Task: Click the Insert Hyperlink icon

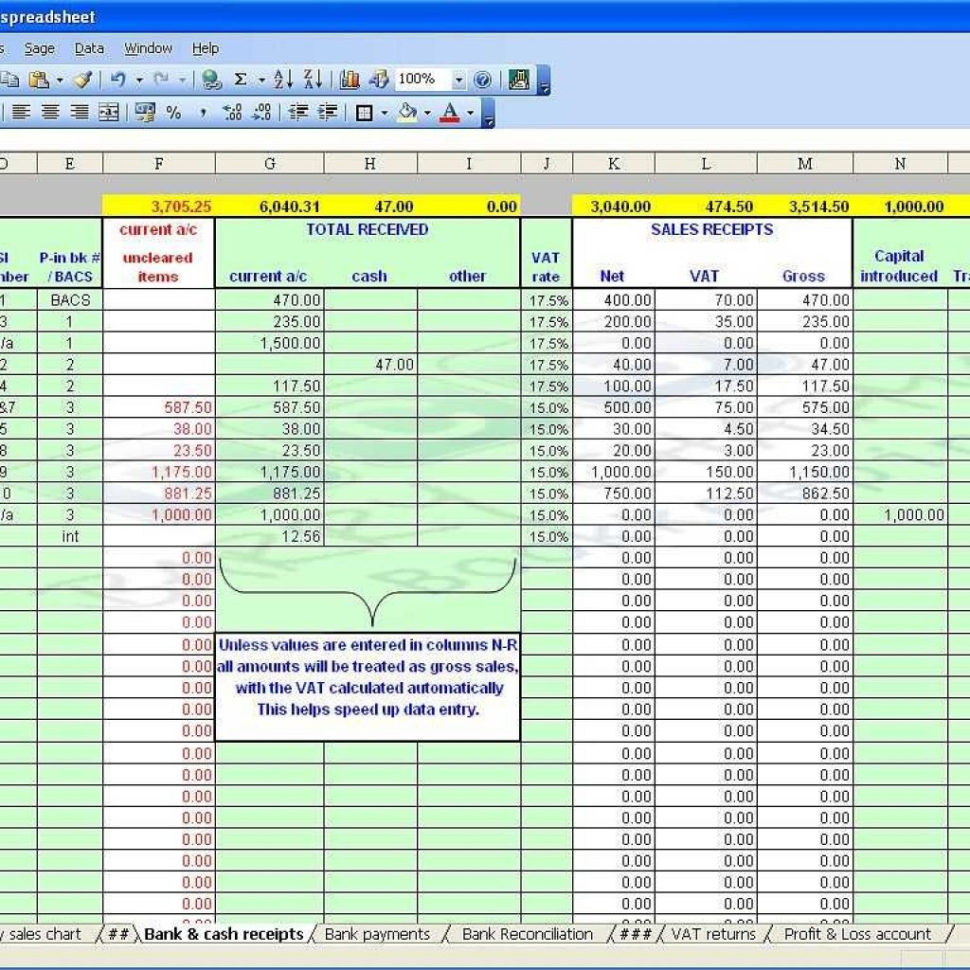Action: [x=212, y=79]
